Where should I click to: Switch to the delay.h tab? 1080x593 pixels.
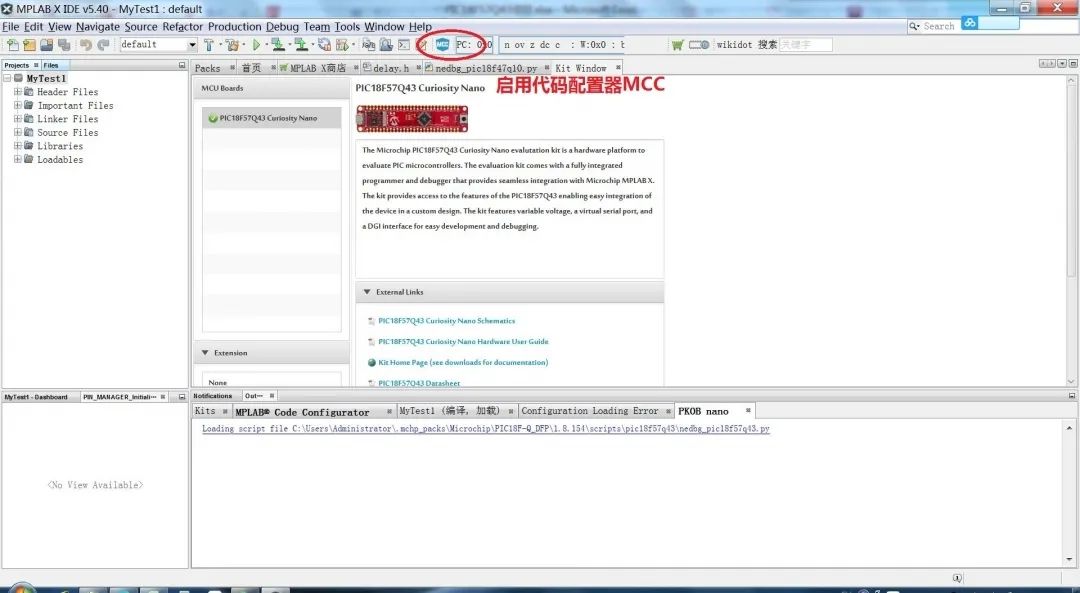click(391, 68)
